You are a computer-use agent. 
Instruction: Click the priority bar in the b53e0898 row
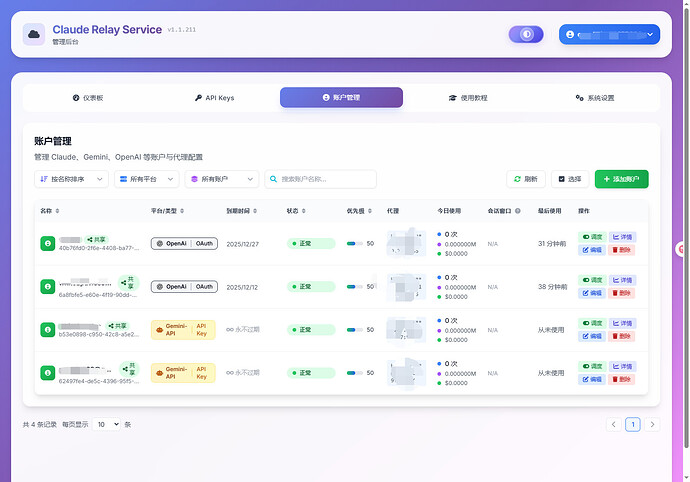pyautogui.click(x=355, y=330)
